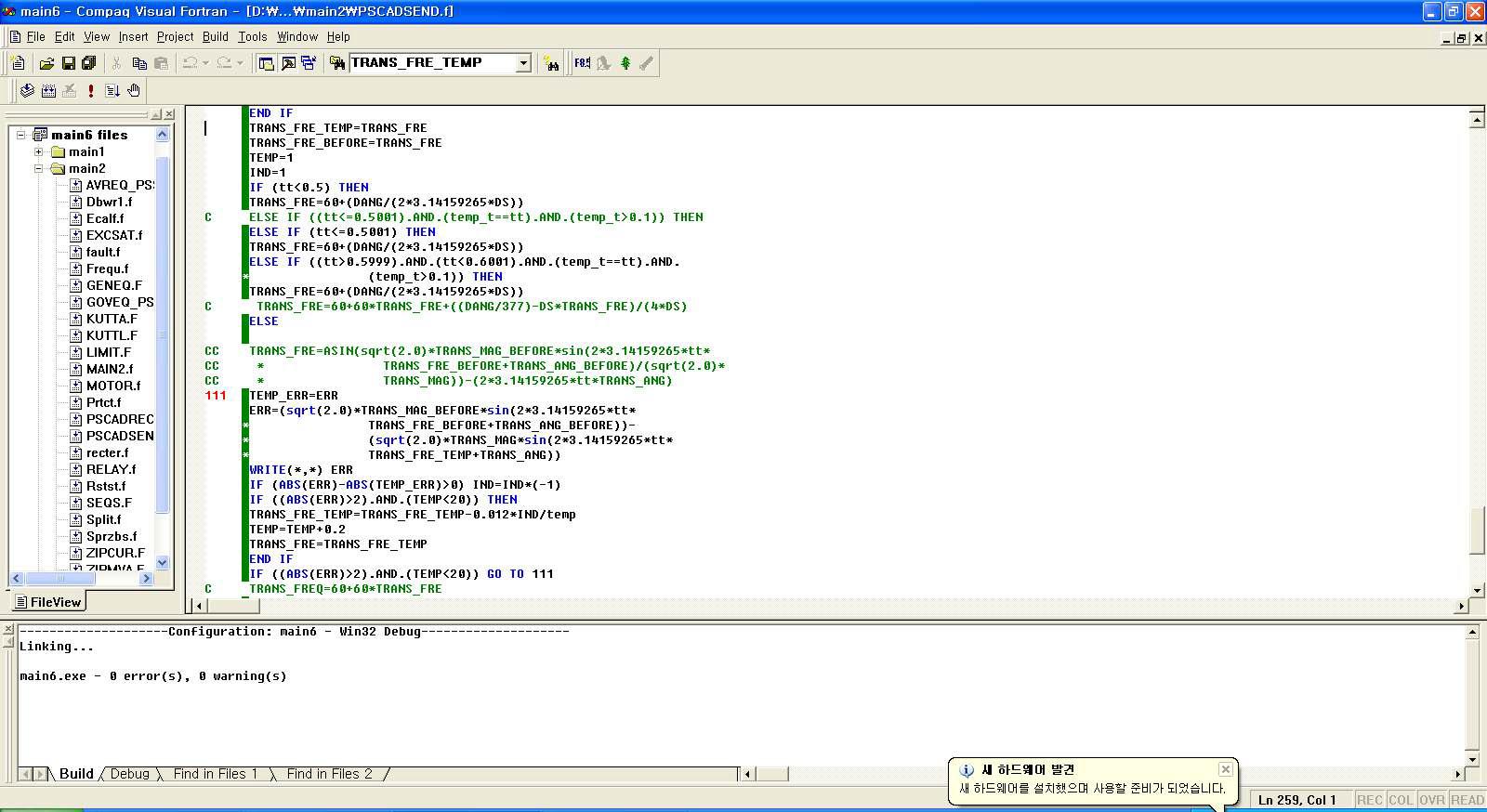Click the Open file toolbar icon
This screenshot has height=812, width=1487.
click(x=46, y=63)
